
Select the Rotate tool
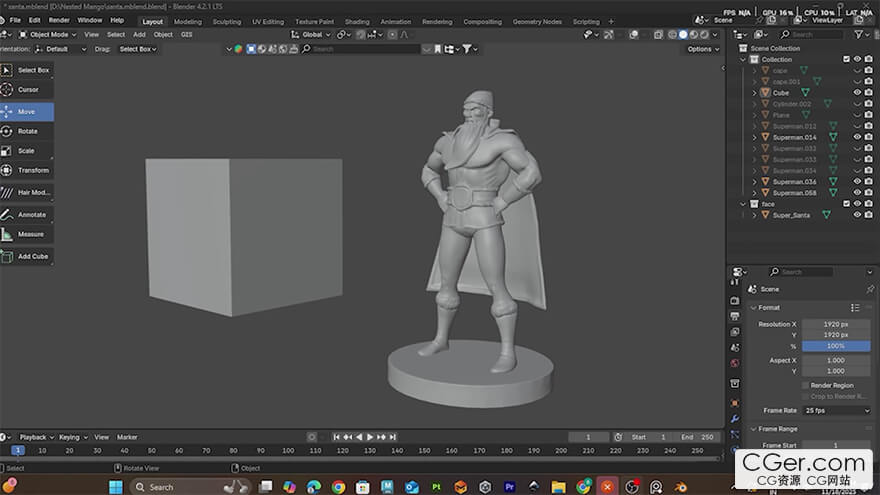pos(26,131)
